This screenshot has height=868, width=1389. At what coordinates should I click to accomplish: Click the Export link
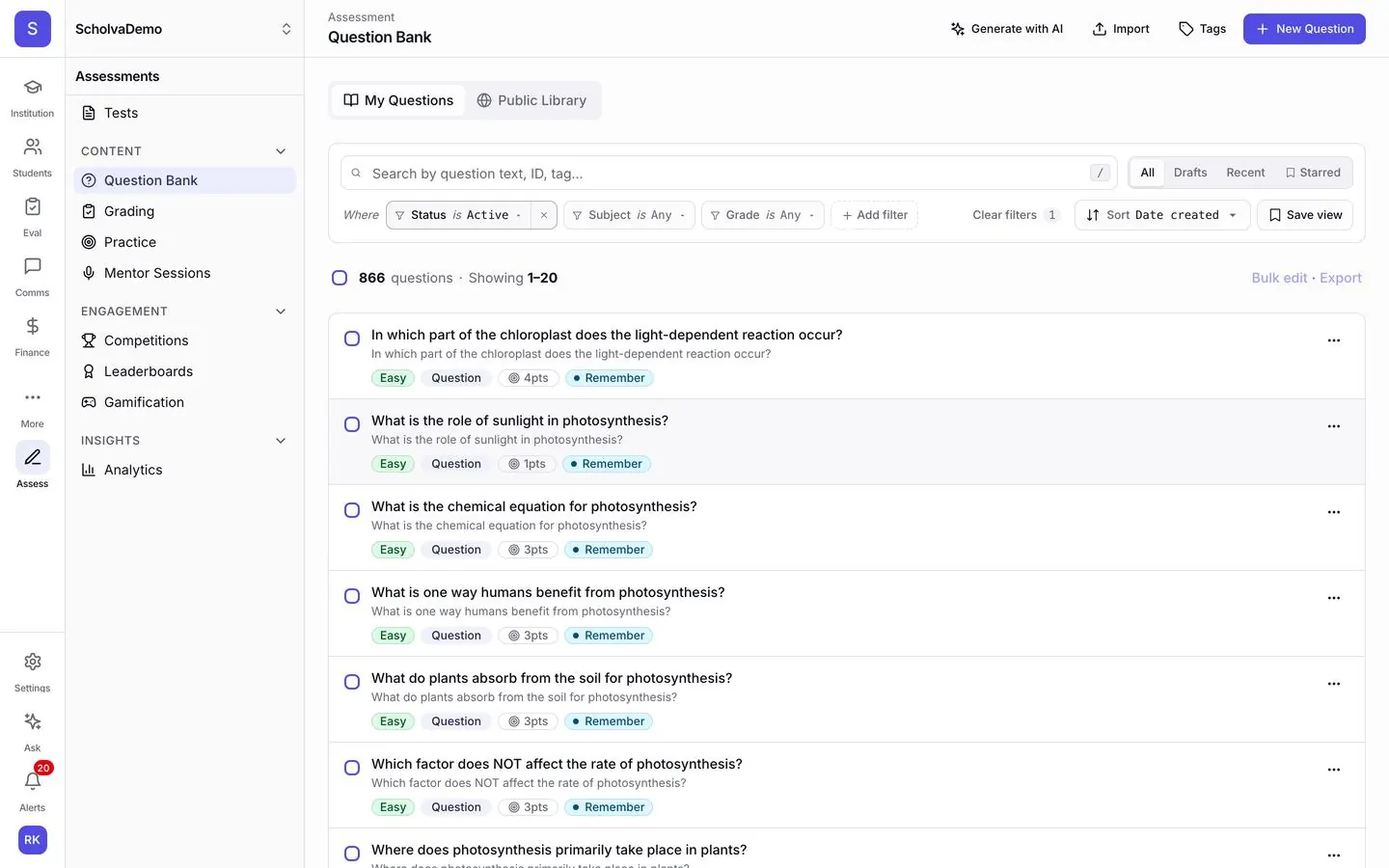click(1341, 278)
